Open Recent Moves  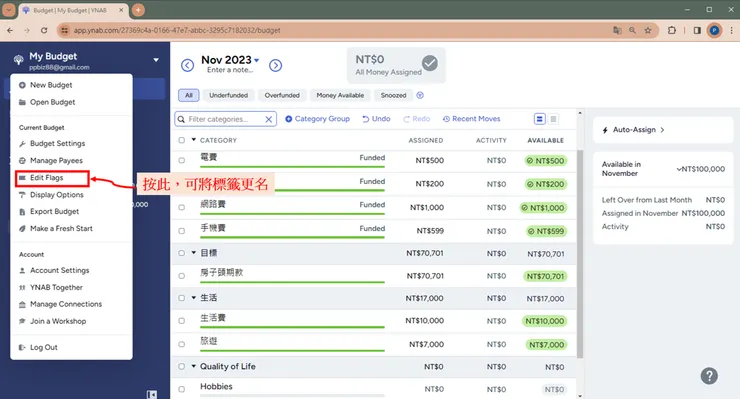tap(471, 119)
